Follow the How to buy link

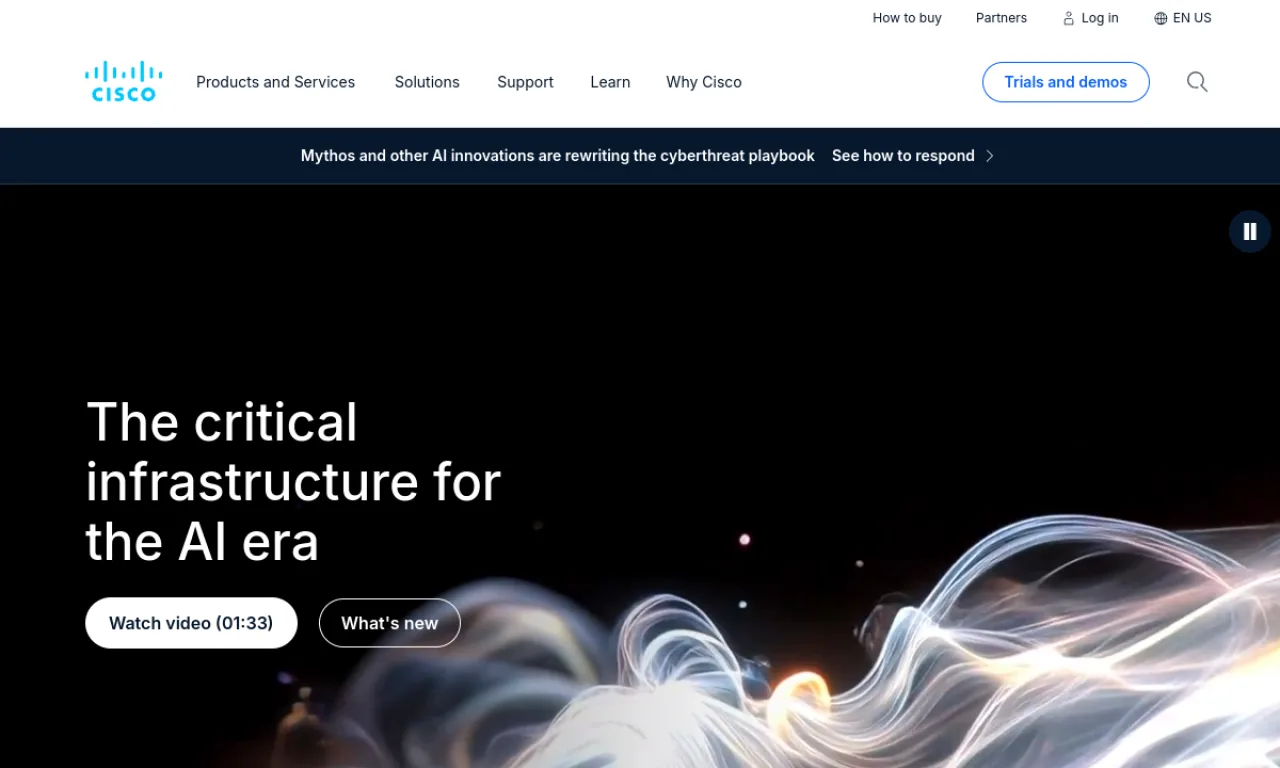pos(907,18)
